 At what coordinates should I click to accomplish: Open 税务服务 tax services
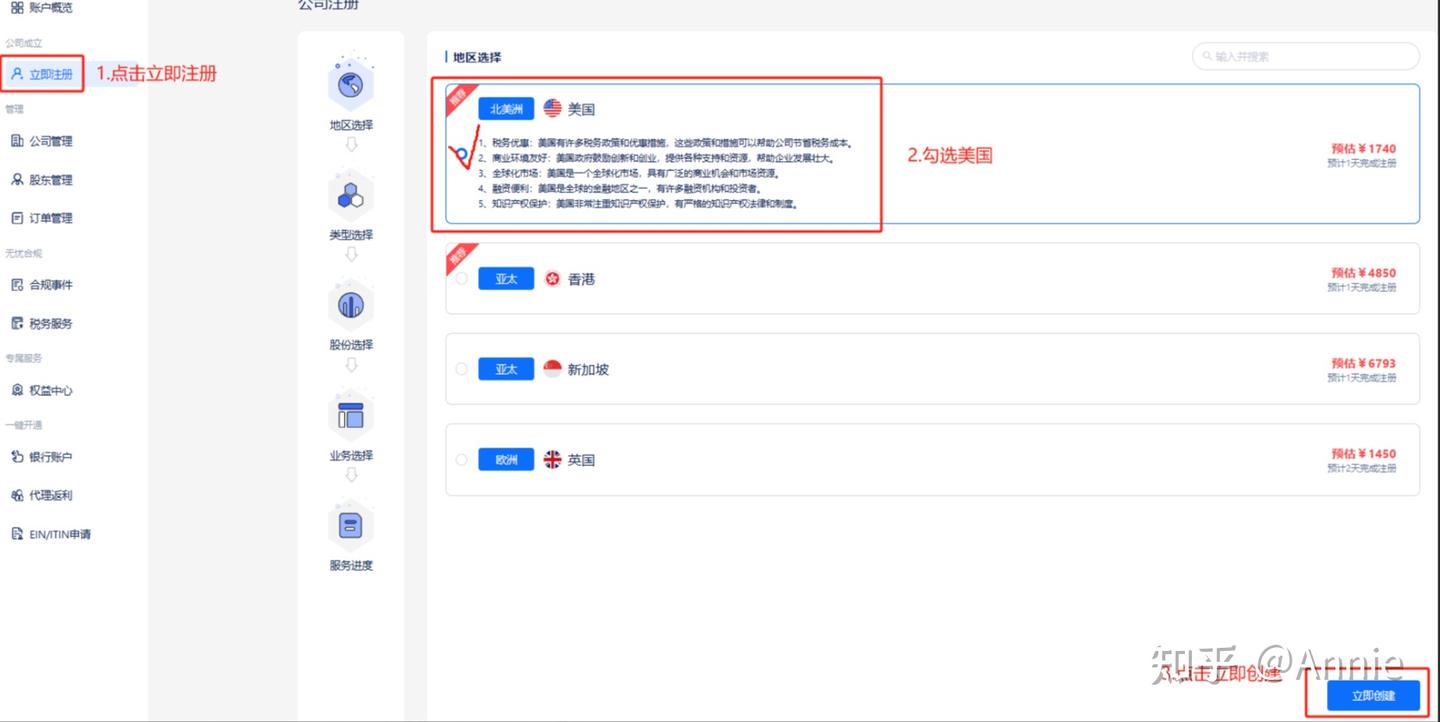click(x=44, y=322)
